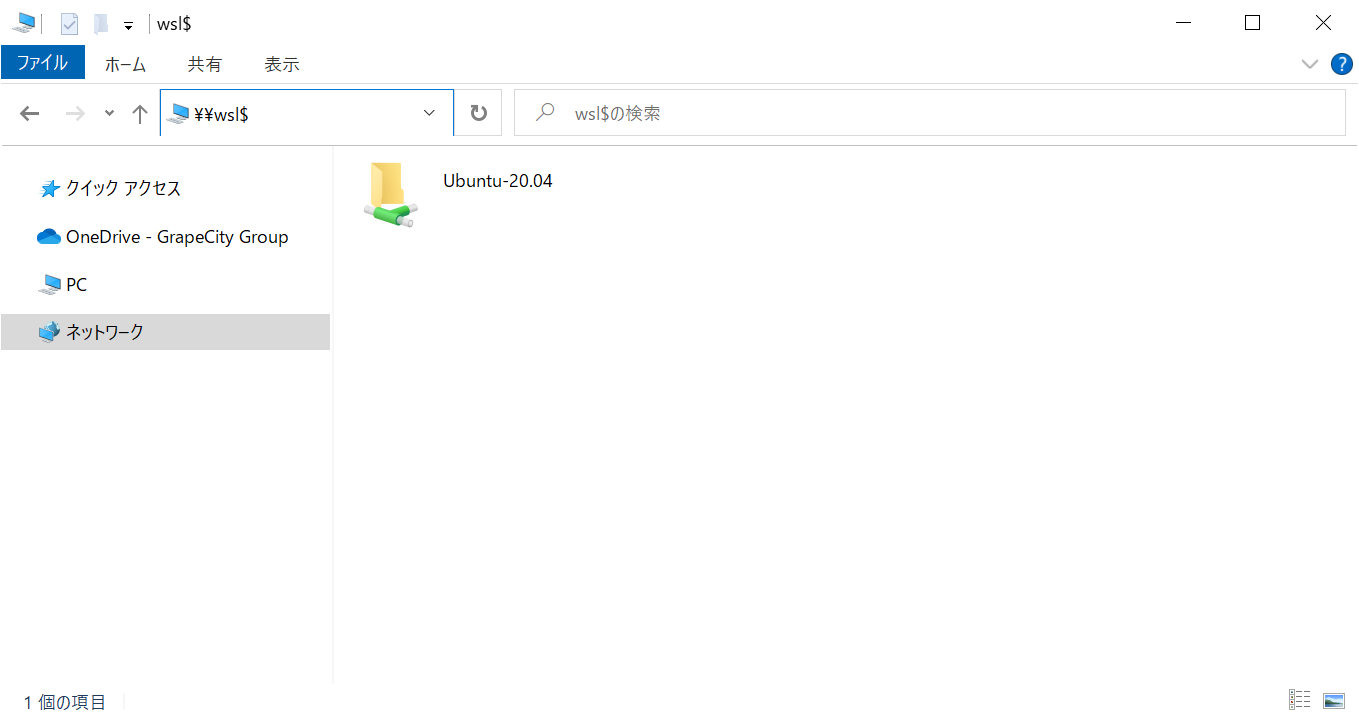Click the wsl$の検索 search box
Image resolution: width=1359 pixels, height=720 pixels.
(x=930, y=113)
